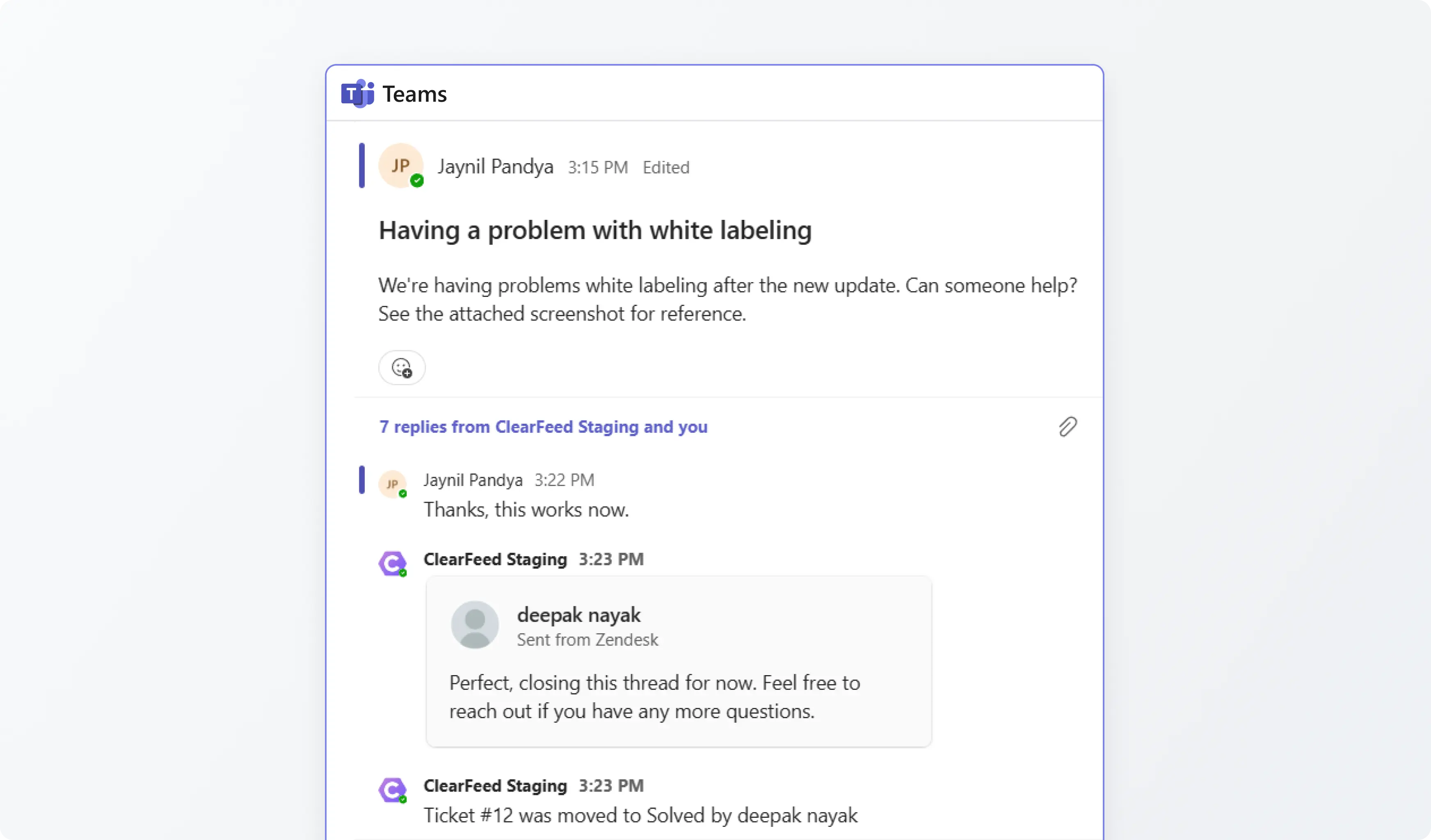Screen dimensions: 1431x840
Task: Click the Microsoft Teams logo icon
Action: (357, 94)
